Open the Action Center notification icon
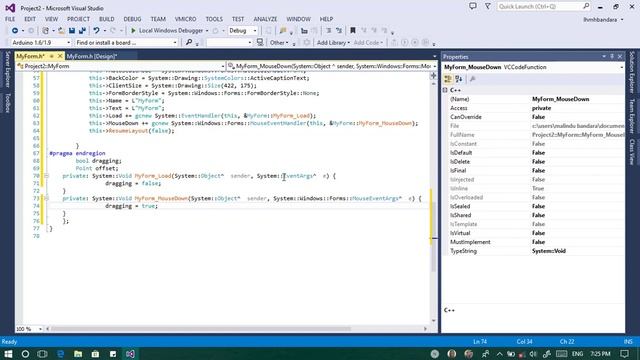Viewport: 640px width, 360px height. click(625, 353)
